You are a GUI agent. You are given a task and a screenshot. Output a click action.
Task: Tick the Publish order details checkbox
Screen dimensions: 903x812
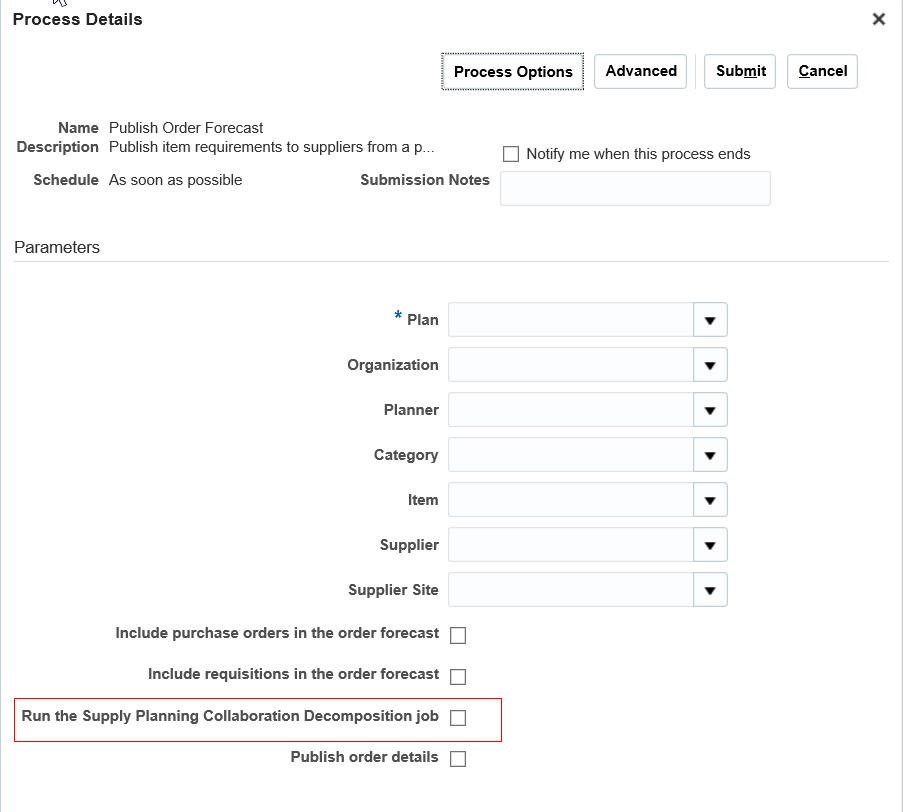(x=458, y=759)
